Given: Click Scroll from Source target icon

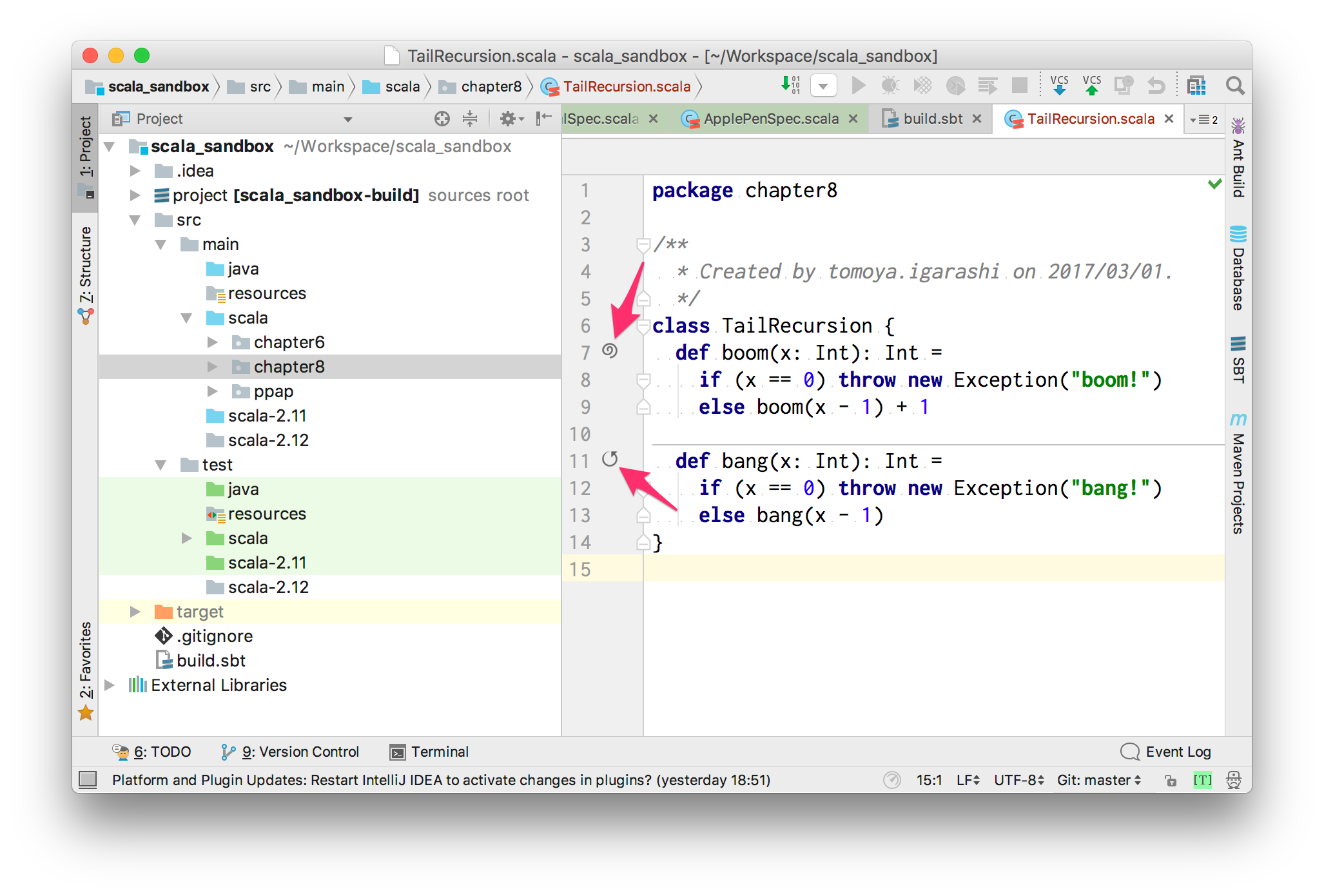Looking at the screenshot, I should (x=442, y=119).
